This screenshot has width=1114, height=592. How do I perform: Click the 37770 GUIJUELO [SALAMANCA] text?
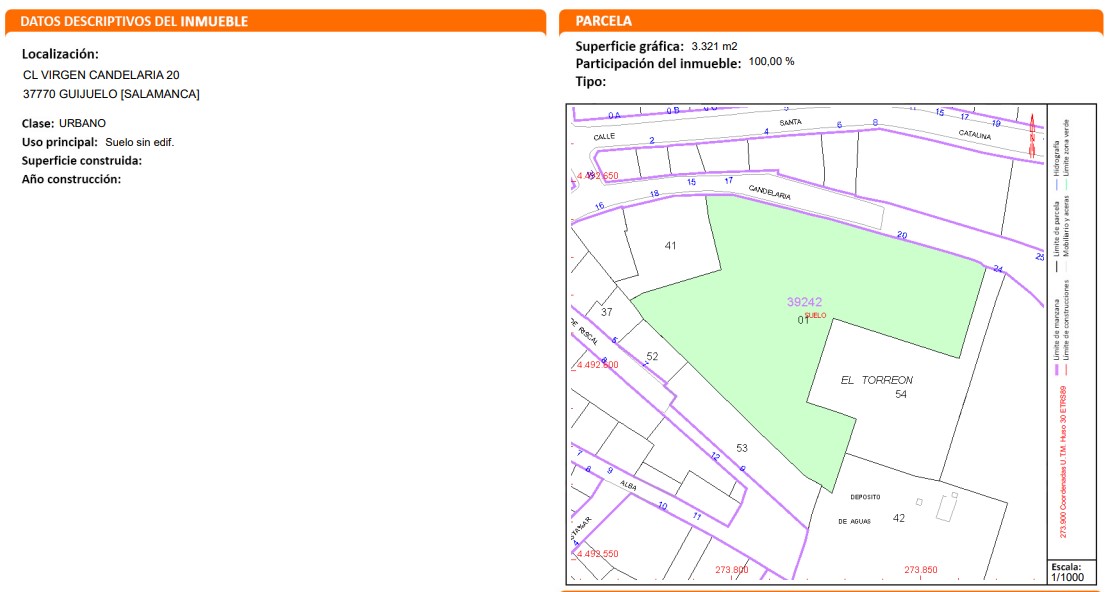[x=111, y=94]
